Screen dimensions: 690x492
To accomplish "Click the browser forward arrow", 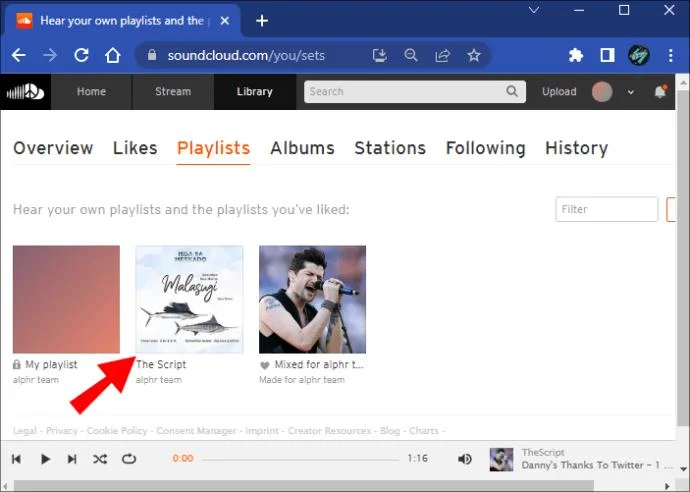I will [x=50, y=55].
